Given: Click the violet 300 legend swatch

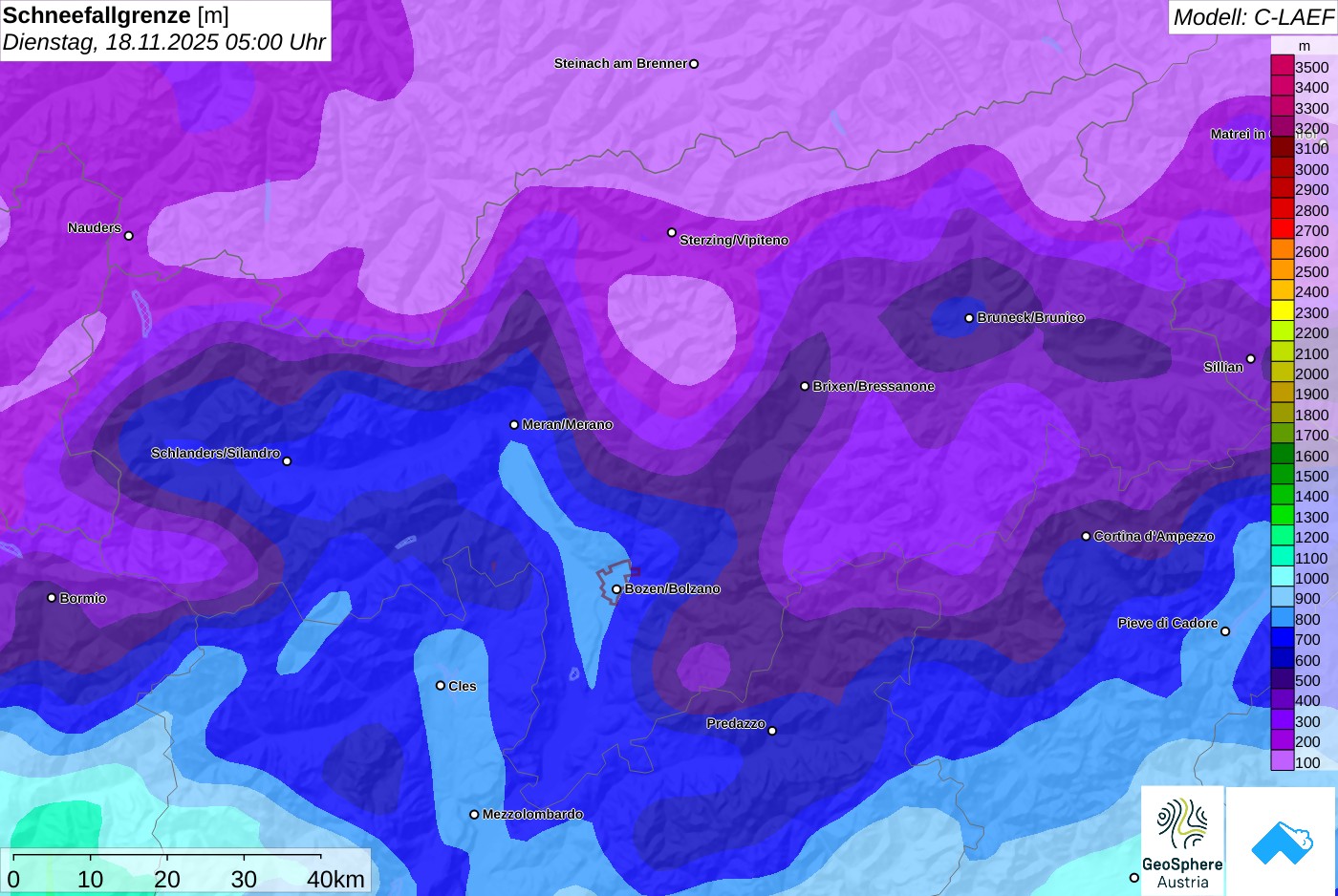Looking at the screenshot, I should click(1282, 720).
